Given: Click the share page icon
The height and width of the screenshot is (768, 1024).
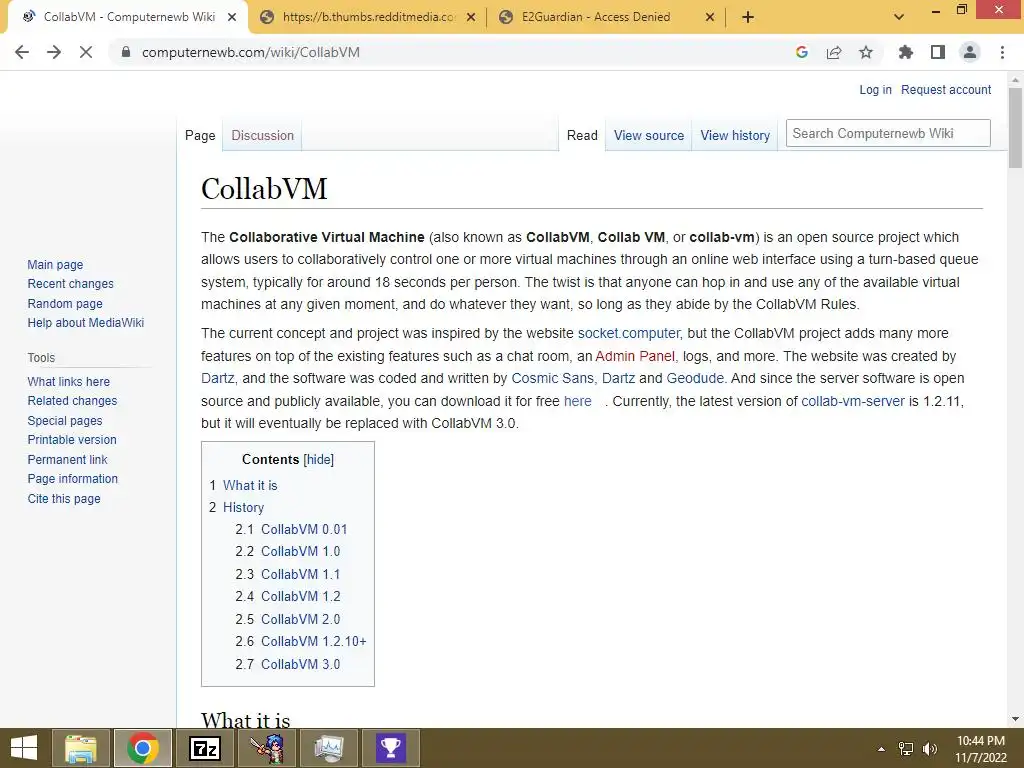Looking at the screenshot, I should (834, 52).
